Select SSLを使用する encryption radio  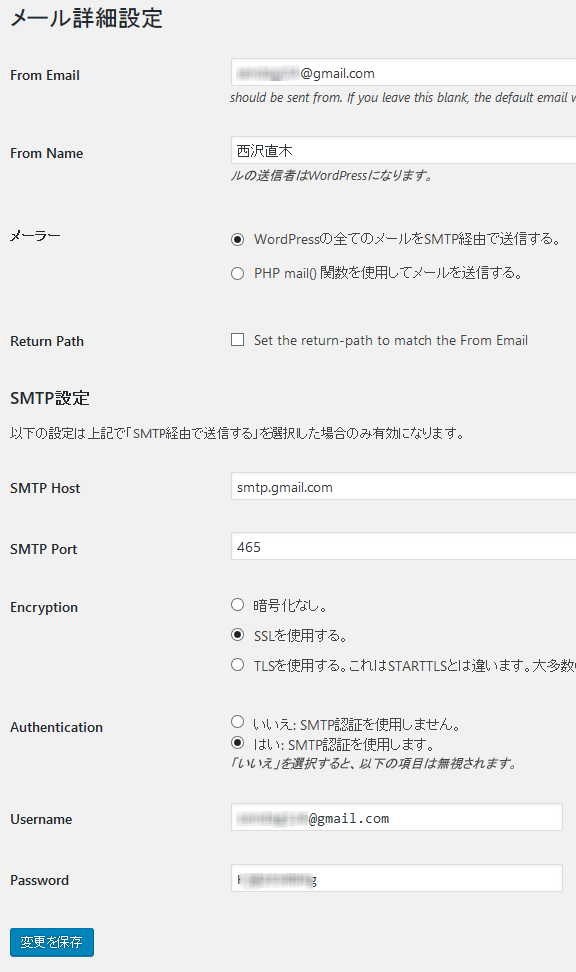237,635
